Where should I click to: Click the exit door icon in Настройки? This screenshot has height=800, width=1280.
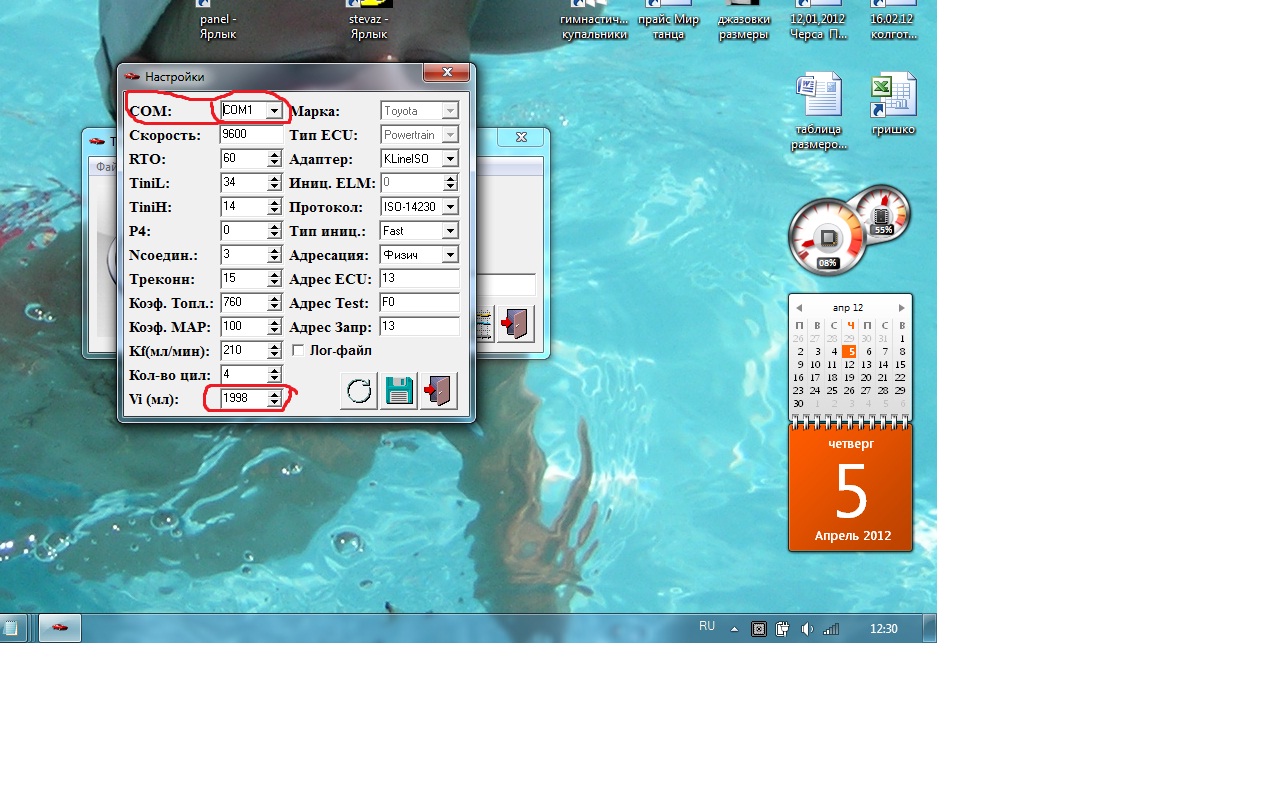pyautogui.click(x=439, y=391)
